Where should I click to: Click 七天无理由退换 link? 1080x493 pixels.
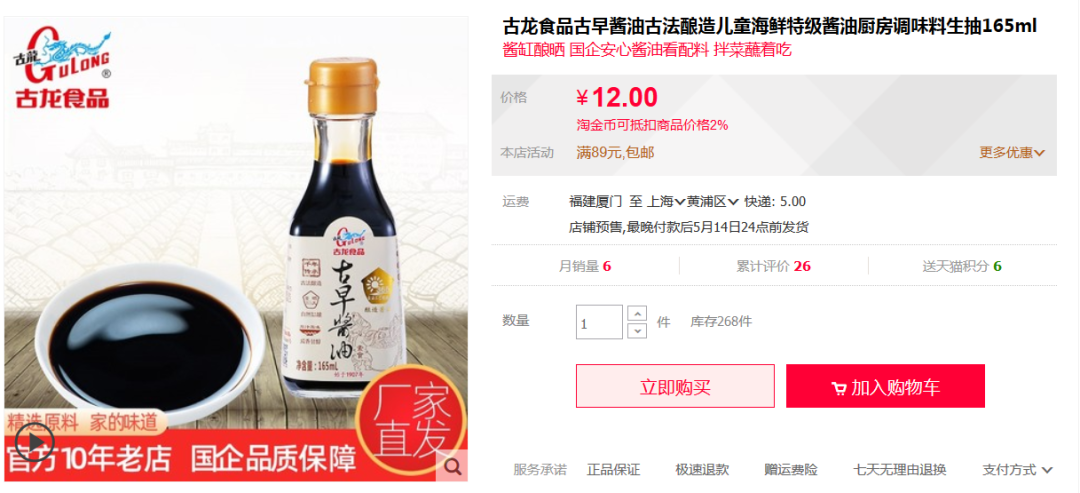900,470
